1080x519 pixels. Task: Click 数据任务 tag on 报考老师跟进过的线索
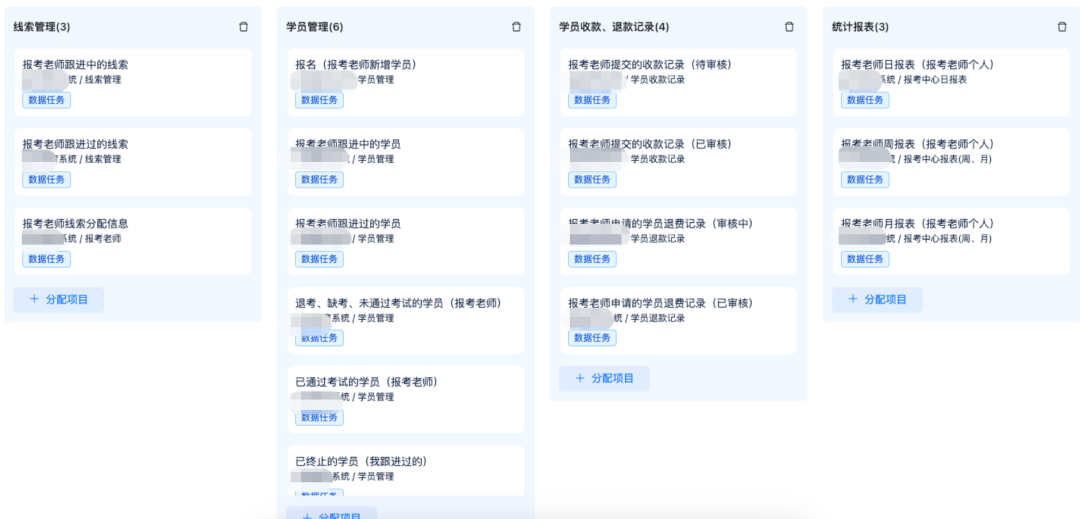point(46,180)
